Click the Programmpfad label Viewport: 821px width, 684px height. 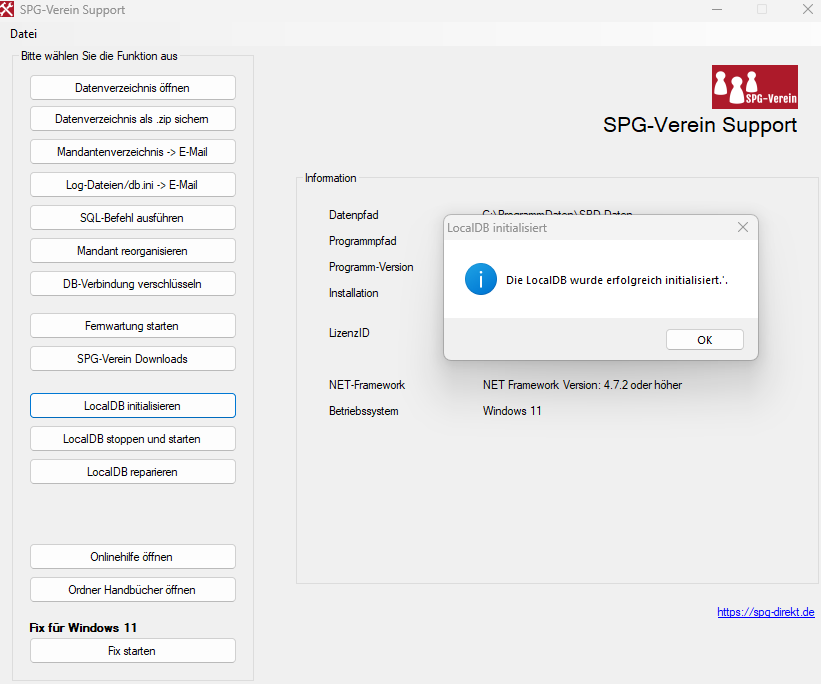click(x=362, y=241)
